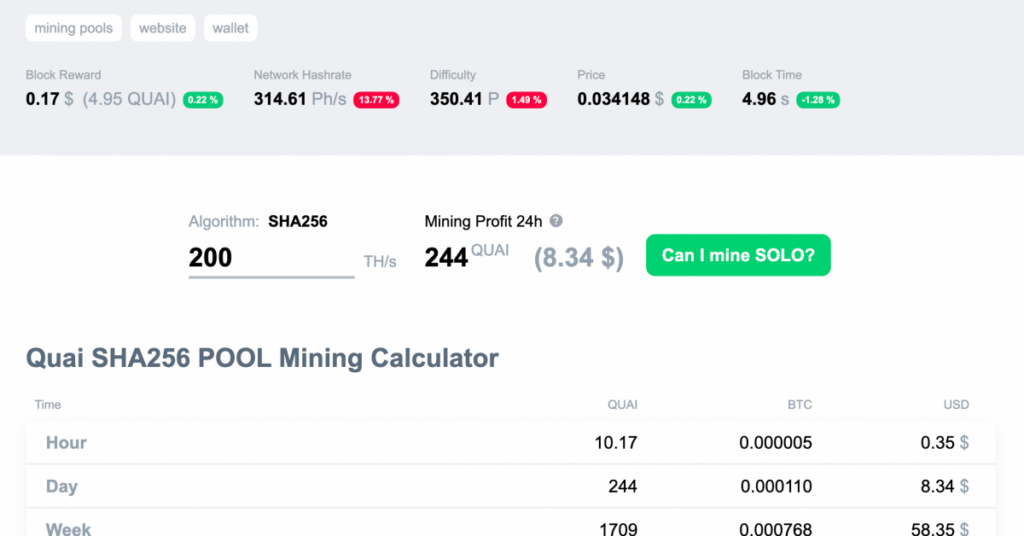1024x536 pixels.
Task: Click the Block Reward 0.22 % green badge
Action: click(x=203, y=100)
